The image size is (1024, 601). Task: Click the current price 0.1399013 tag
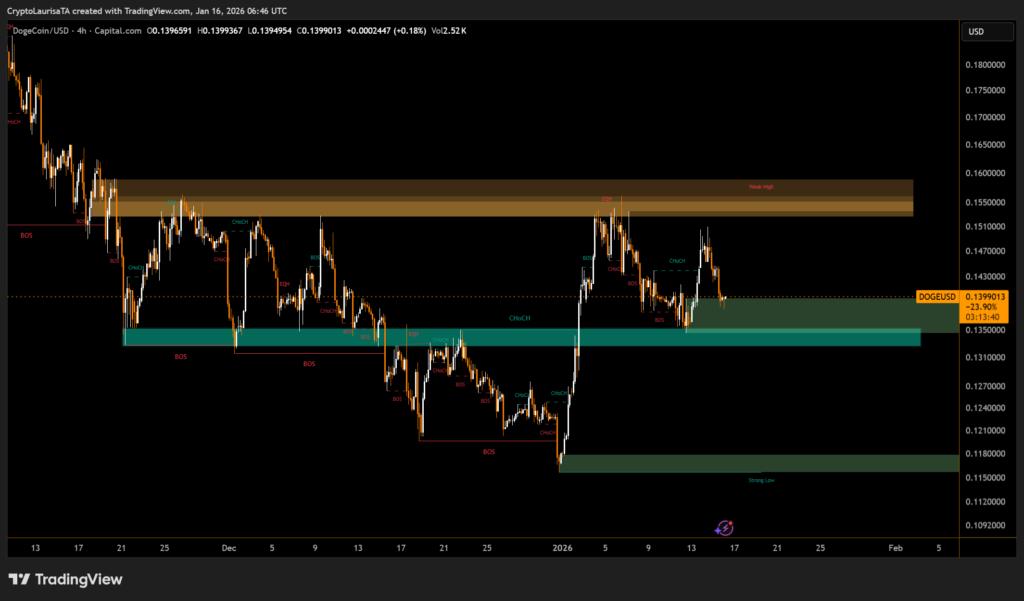point(987,297)
